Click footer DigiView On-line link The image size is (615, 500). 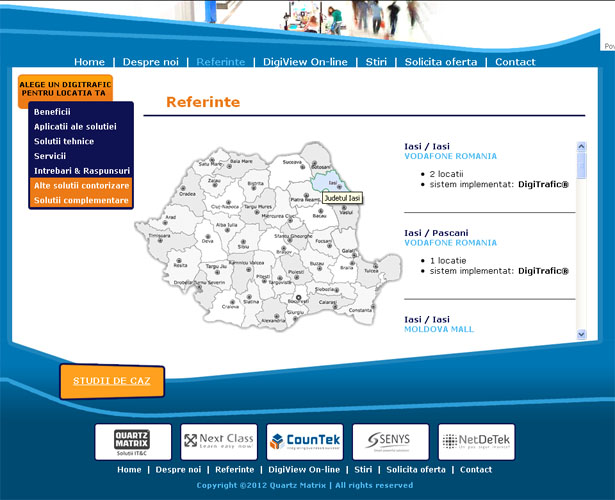(304, 469)
